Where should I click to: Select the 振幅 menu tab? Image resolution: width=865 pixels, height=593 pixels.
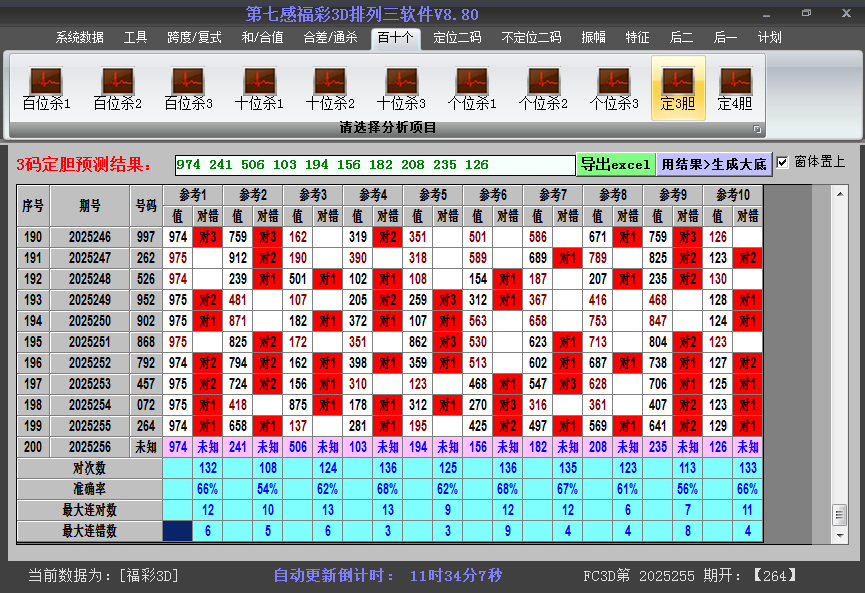pos(594,37)
